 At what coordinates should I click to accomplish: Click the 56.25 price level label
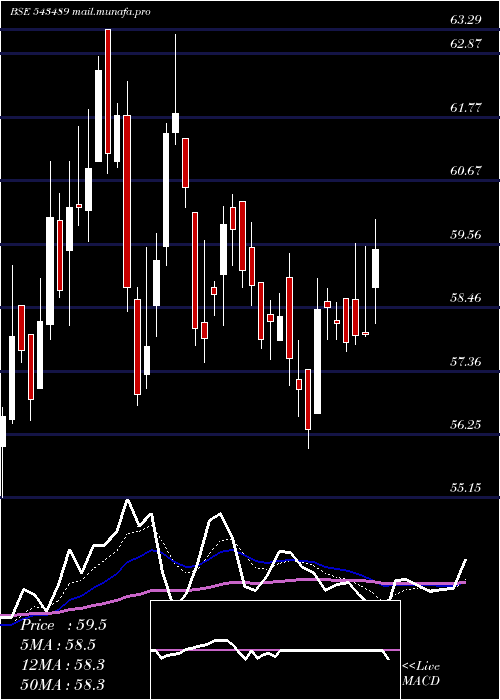click(466, 425)
